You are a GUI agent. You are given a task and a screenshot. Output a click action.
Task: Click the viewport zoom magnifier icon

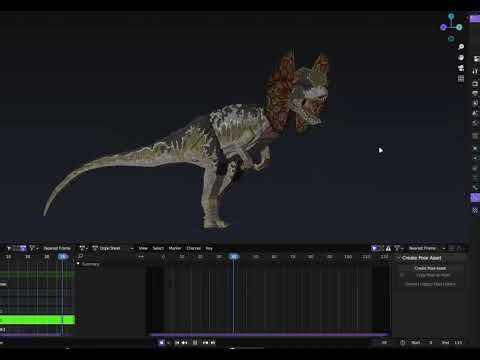461,47
